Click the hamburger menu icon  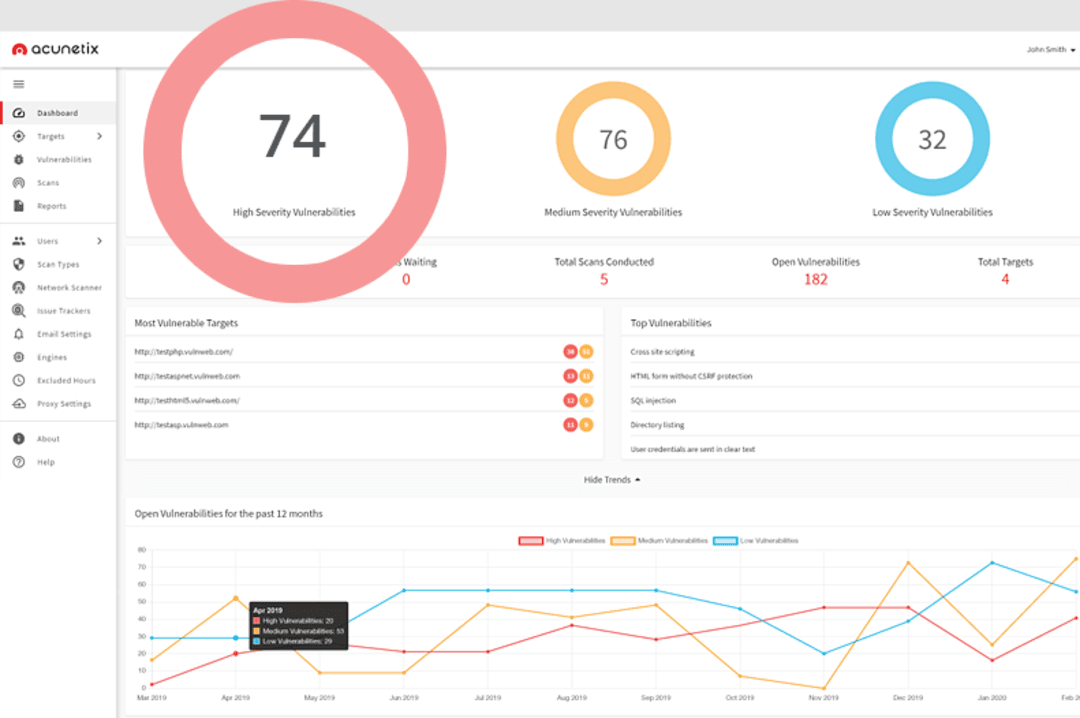[18, 84]
